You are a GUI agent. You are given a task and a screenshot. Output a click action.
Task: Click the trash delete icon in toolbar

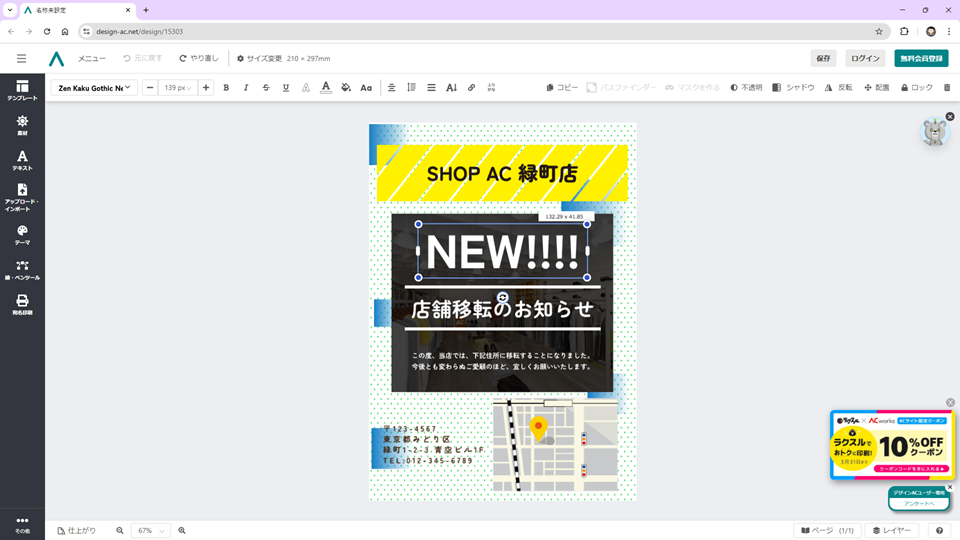coord(947,88)
